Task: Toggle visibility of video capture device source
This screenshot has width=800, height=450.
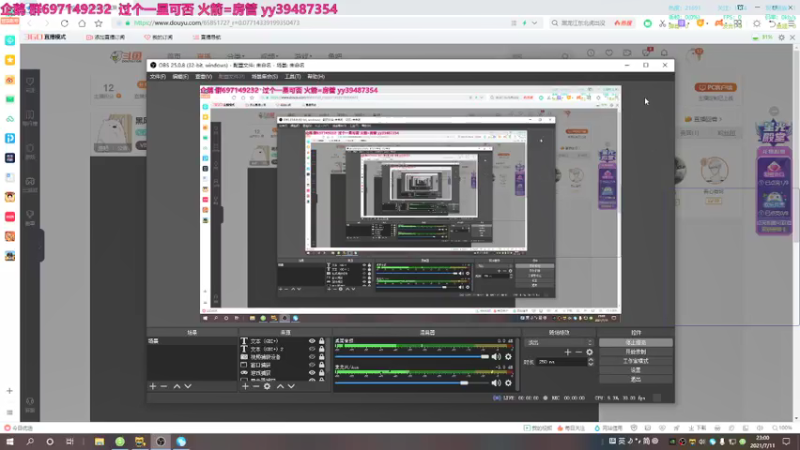Action: pyautogui.click(x=312, y=357)
